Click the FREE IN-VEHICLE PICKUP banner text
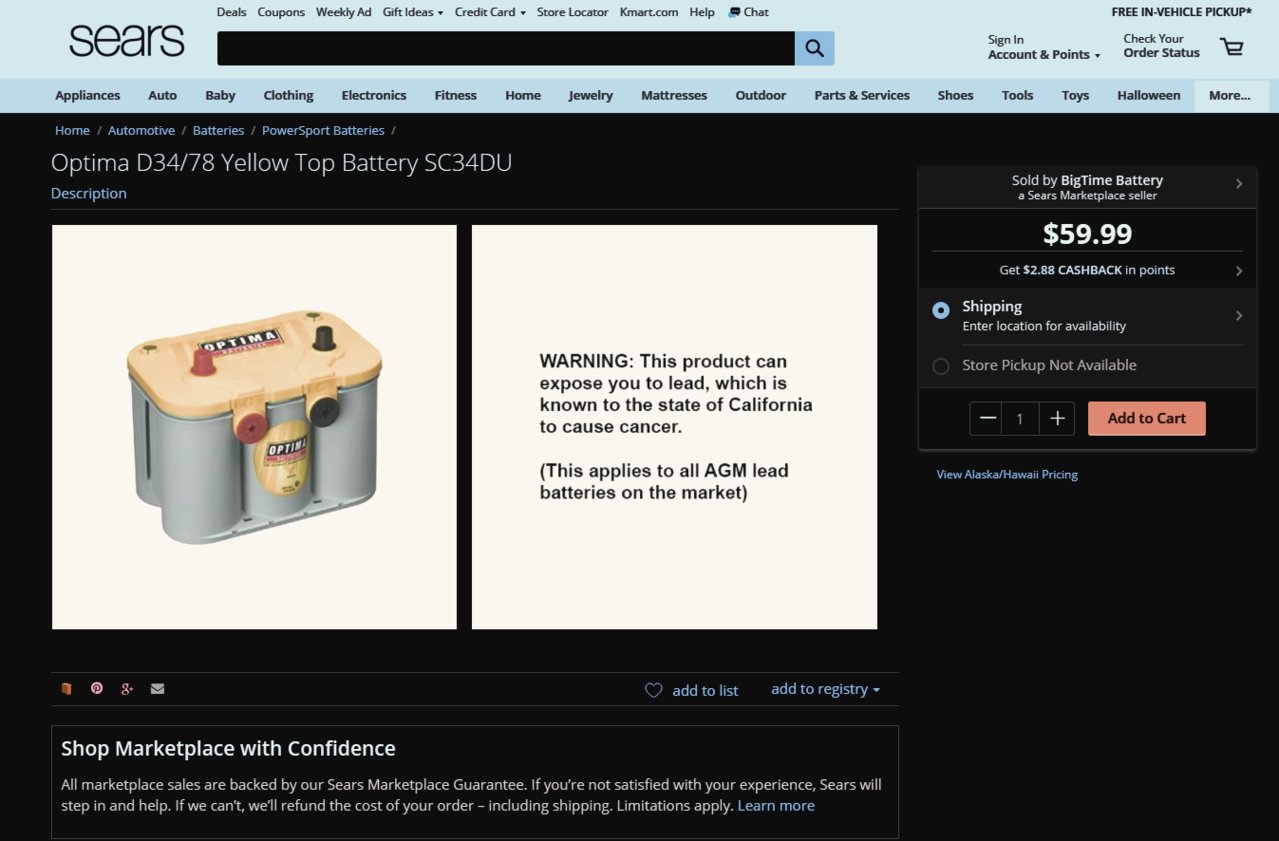Screen dimensions: 1279x841 (1182, 12)
